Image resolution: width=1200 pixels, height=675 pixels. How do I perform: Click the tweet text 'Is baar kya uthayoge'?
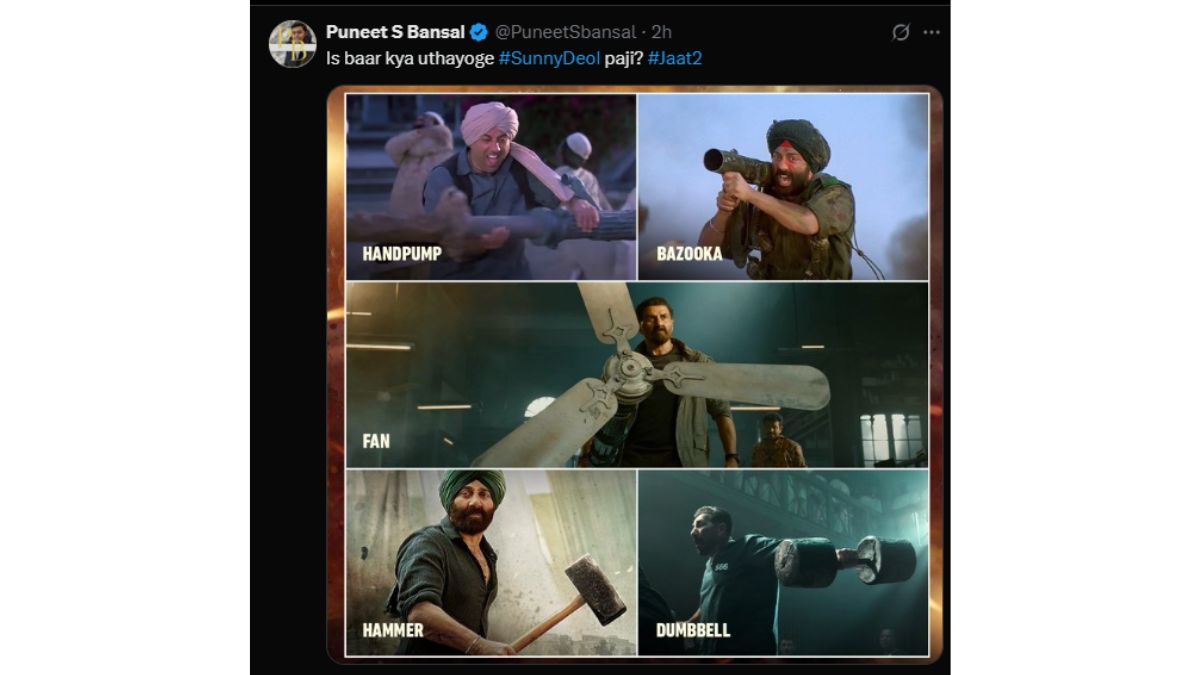point(410,59)
